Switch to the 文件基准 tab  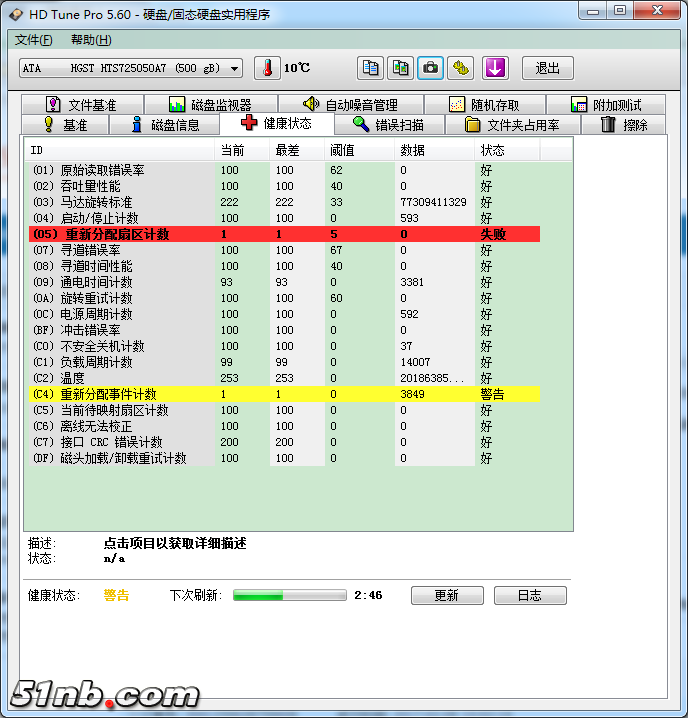[83, 105]
